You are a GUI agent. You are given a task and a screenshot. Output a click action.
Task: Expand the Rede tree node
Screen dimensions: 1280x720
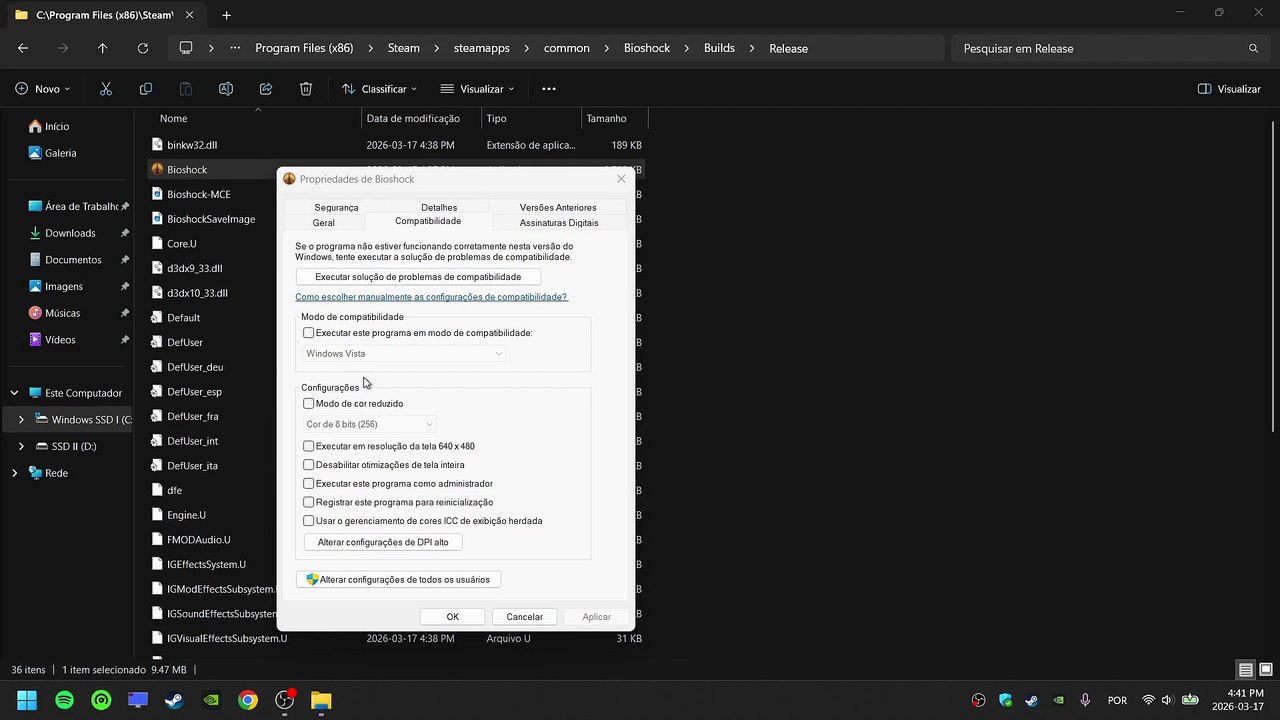14,473
